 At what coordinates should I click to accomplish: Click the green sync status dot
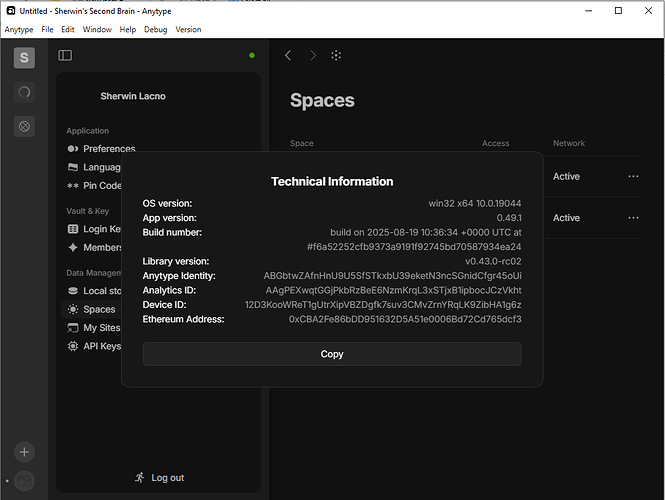(252, 55)
